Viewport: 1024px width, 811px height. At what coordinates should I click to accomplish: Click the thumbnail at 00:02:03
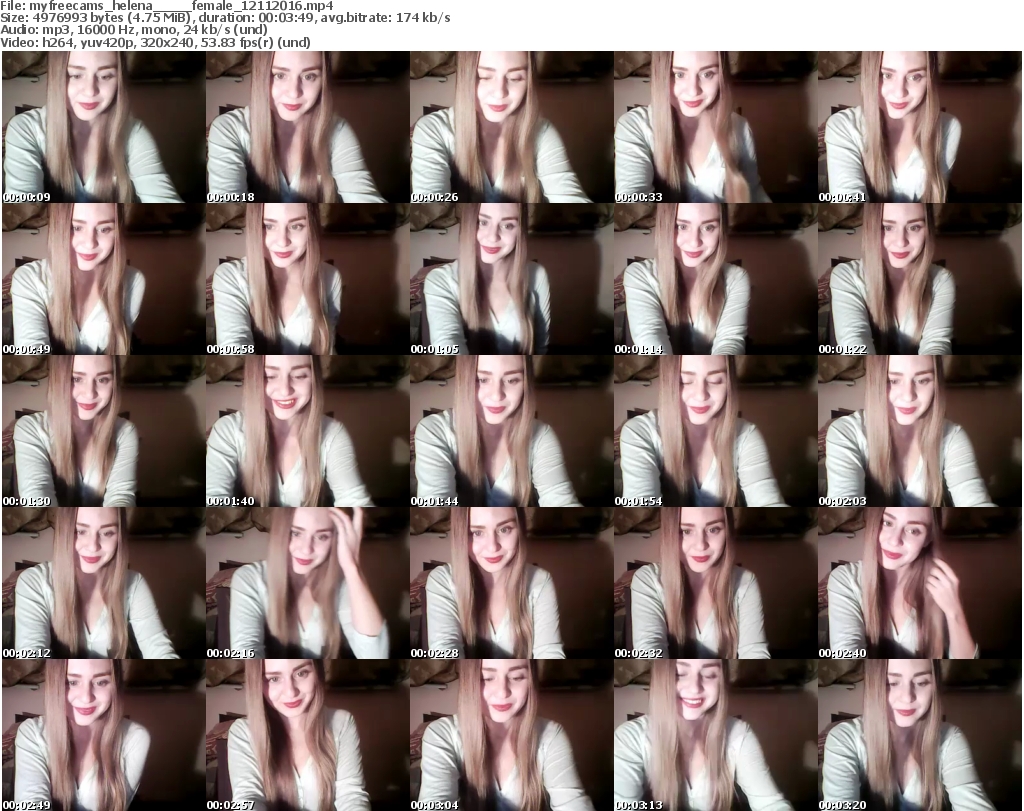click(919, 431)
